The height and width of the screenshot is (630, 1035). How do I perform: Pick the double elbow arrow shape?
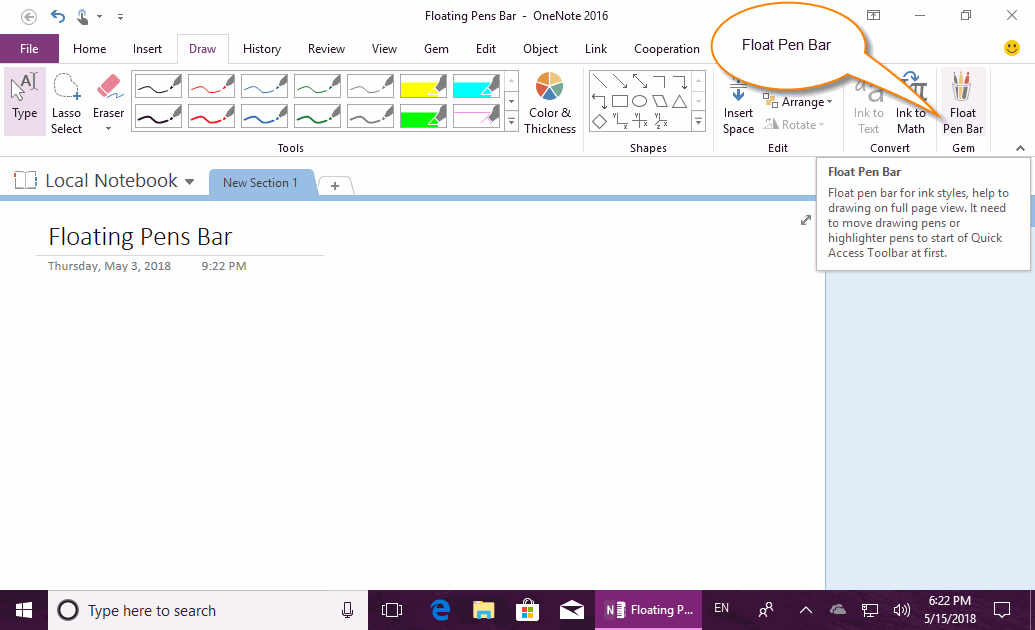click(599, 101)
